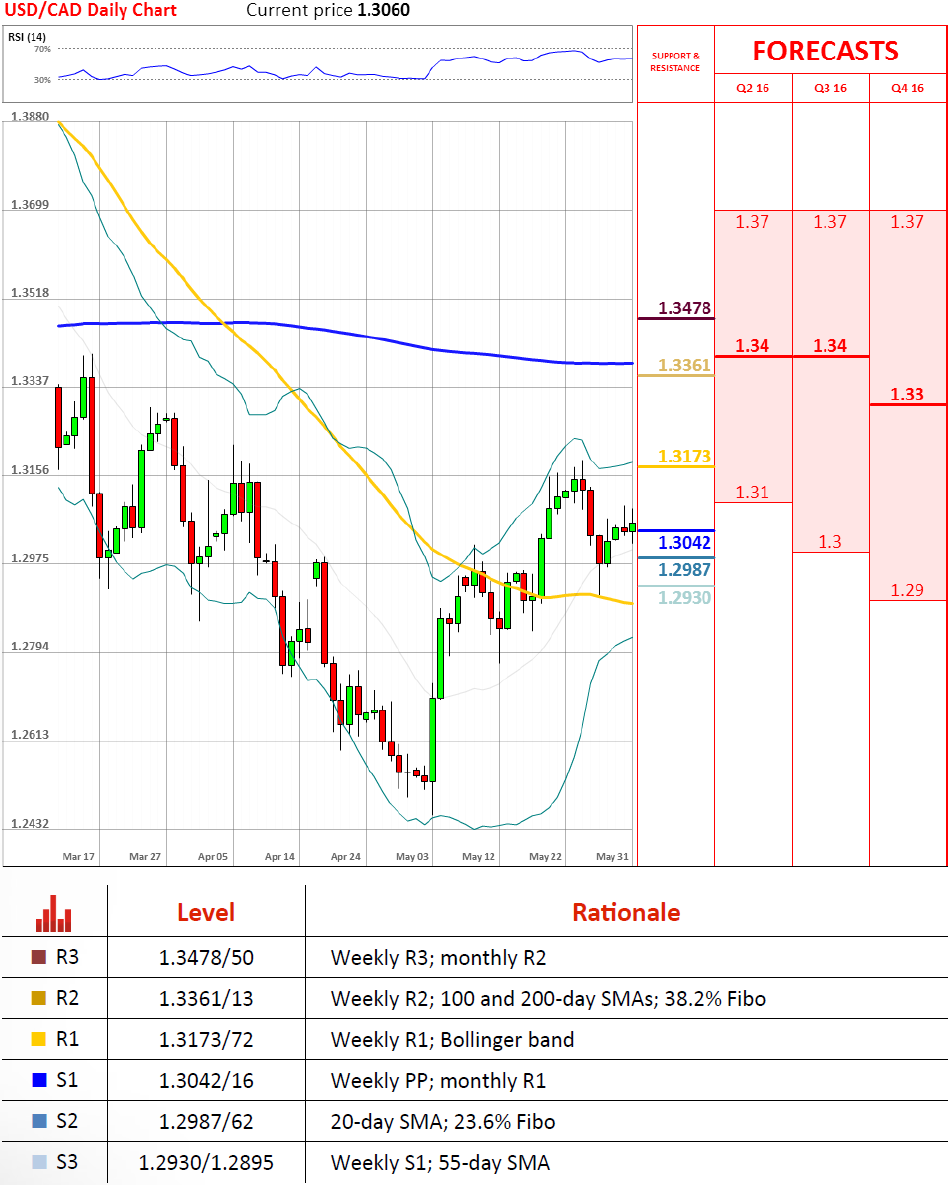This screenshot has width=950, height=1185.
Task: Click the RSI 30% level label
Action: coord(42,79)
